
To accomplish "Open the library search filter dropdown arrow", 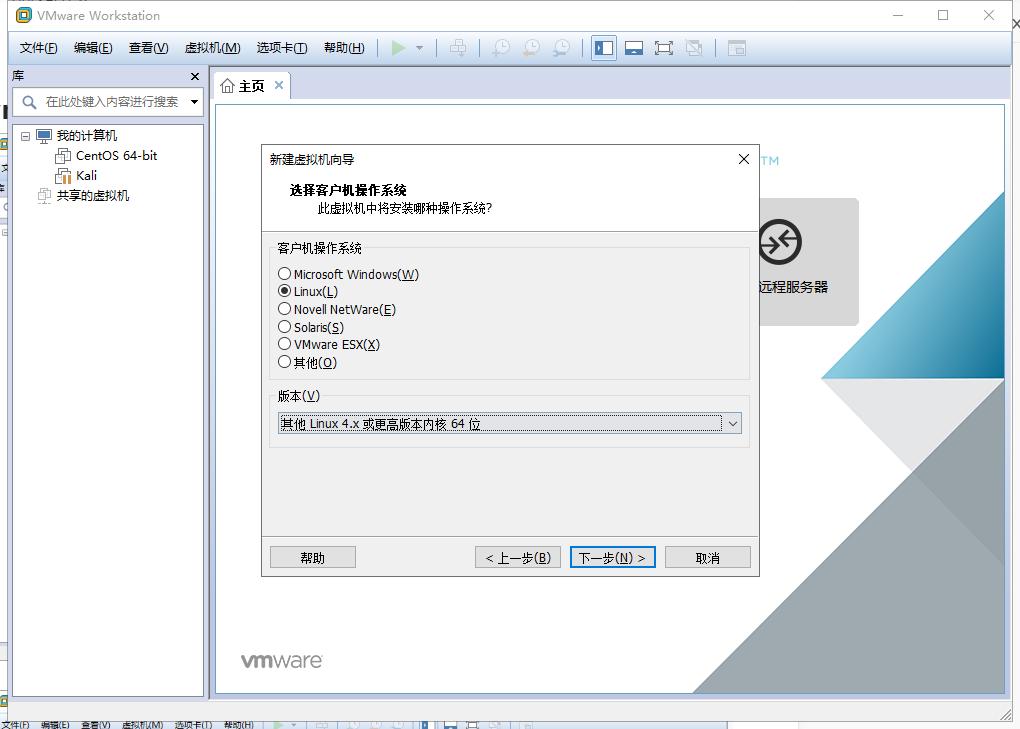I will coord(194,102).
